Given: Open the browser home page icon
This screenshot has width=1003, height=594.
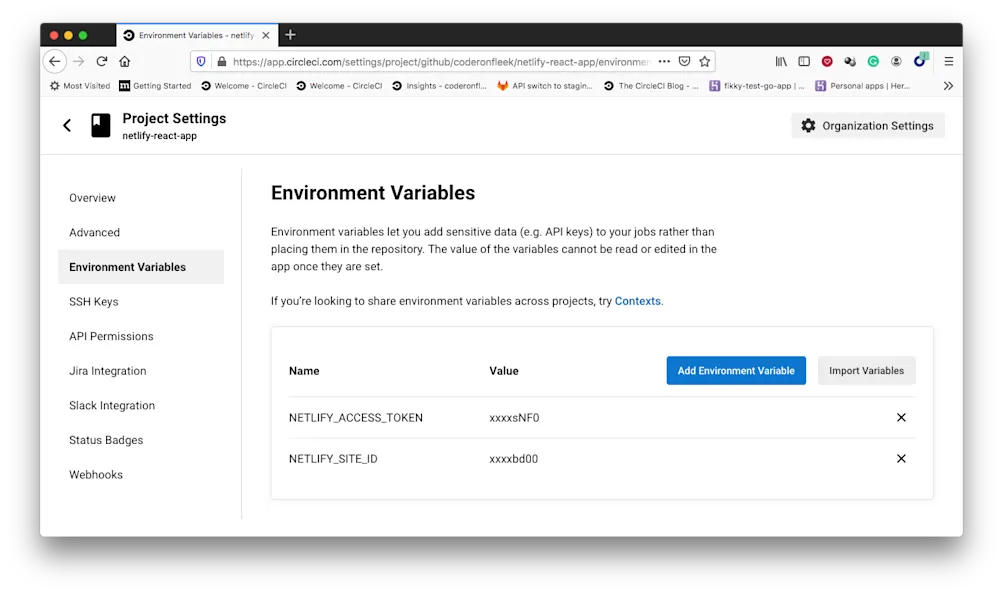Looking at the screenshot, I should coord(125,61).
